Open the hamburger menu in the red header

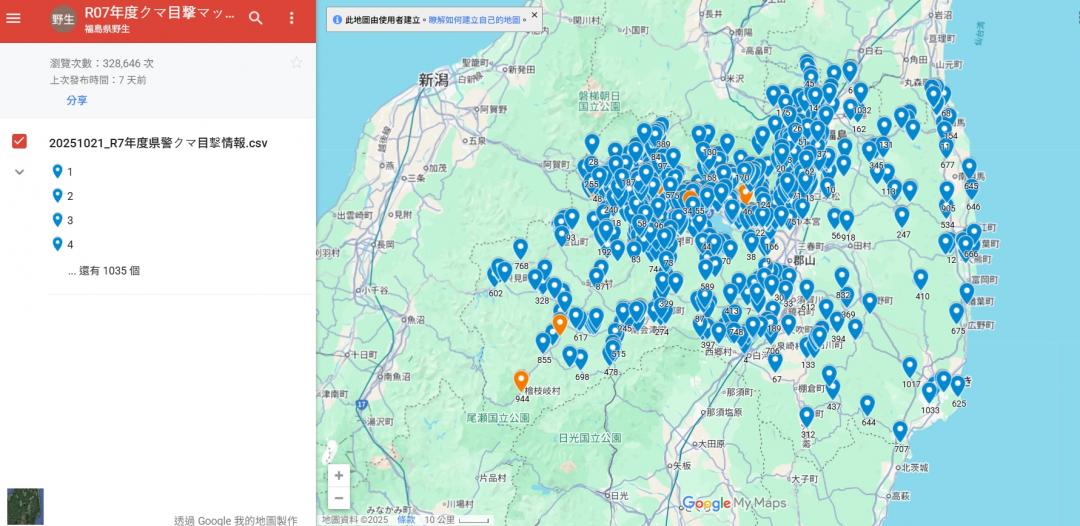14,18
